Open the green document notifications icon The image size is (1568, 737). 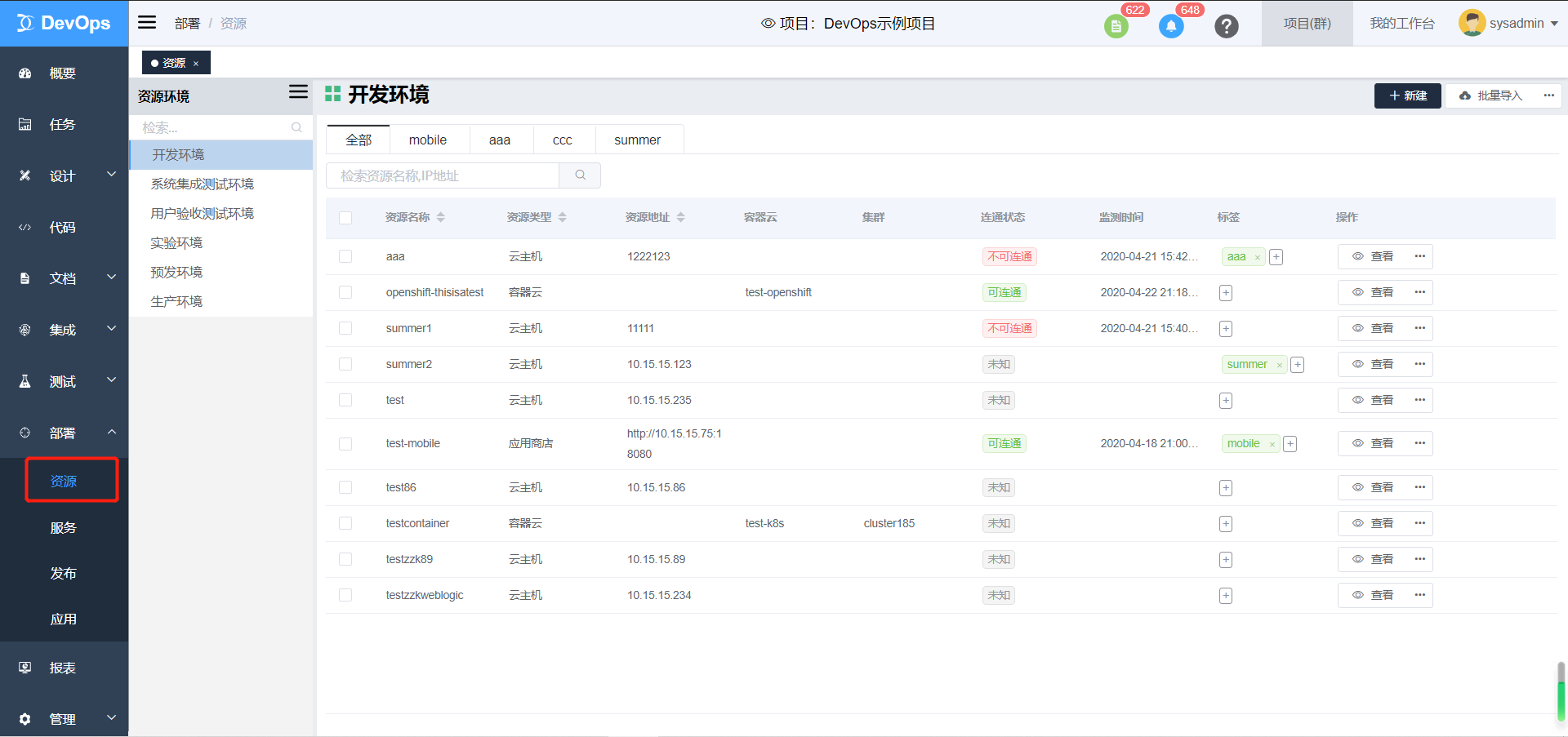[x=1116, y=26]
